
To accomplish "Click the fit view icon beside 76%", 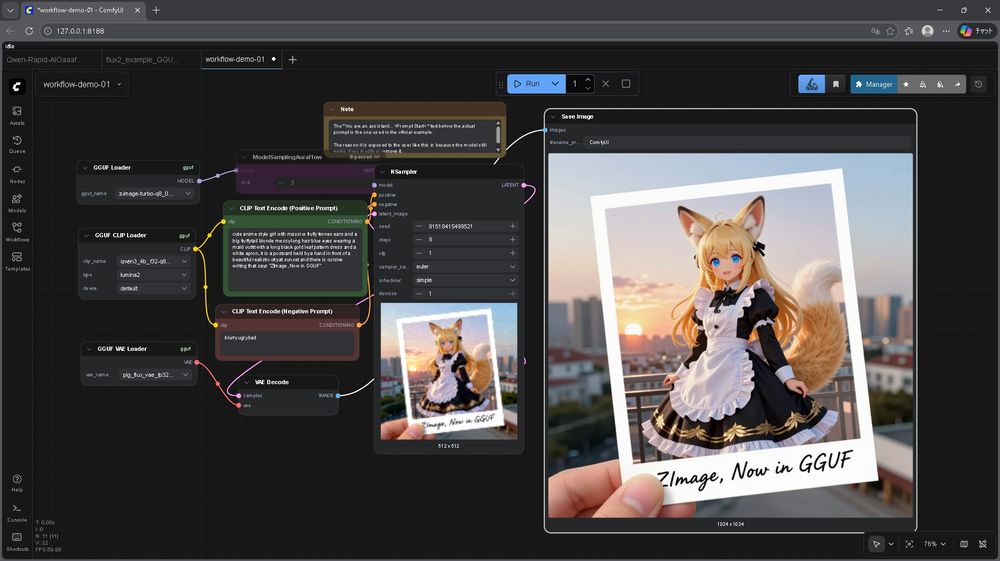I will tap(909, 544).
